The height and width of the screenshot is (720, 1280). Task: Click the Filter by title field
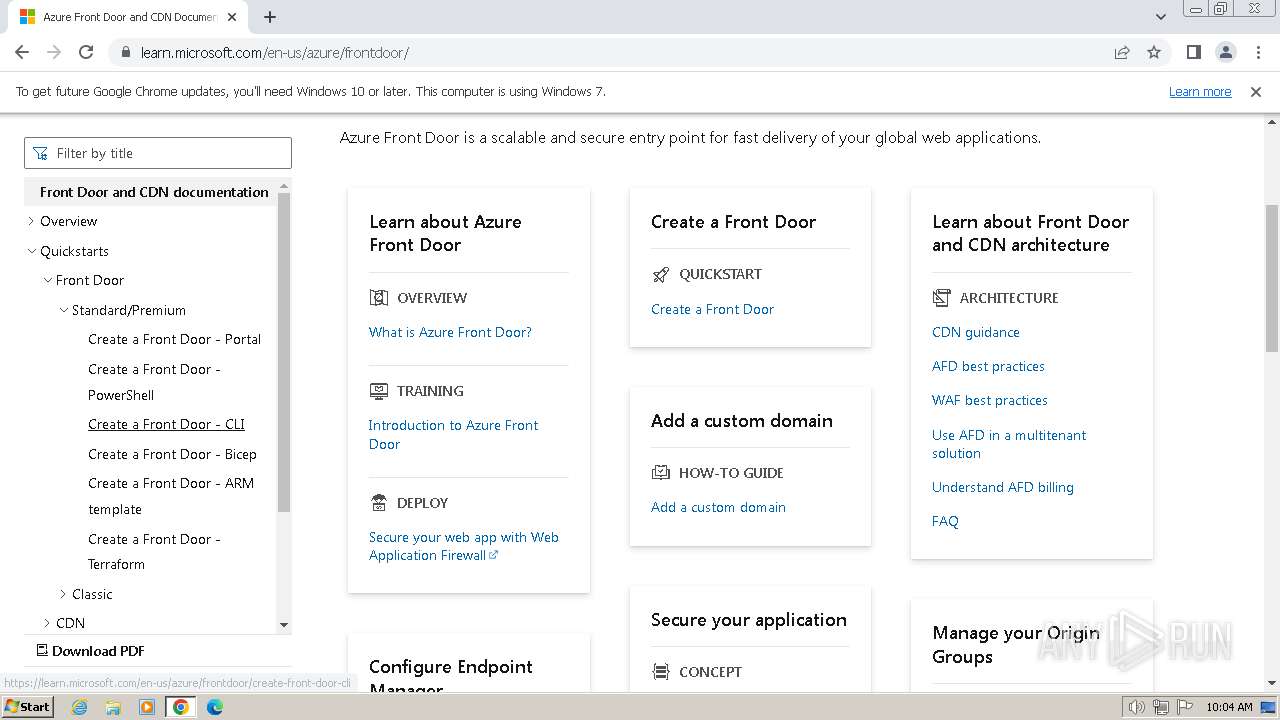tap(158, 153)
